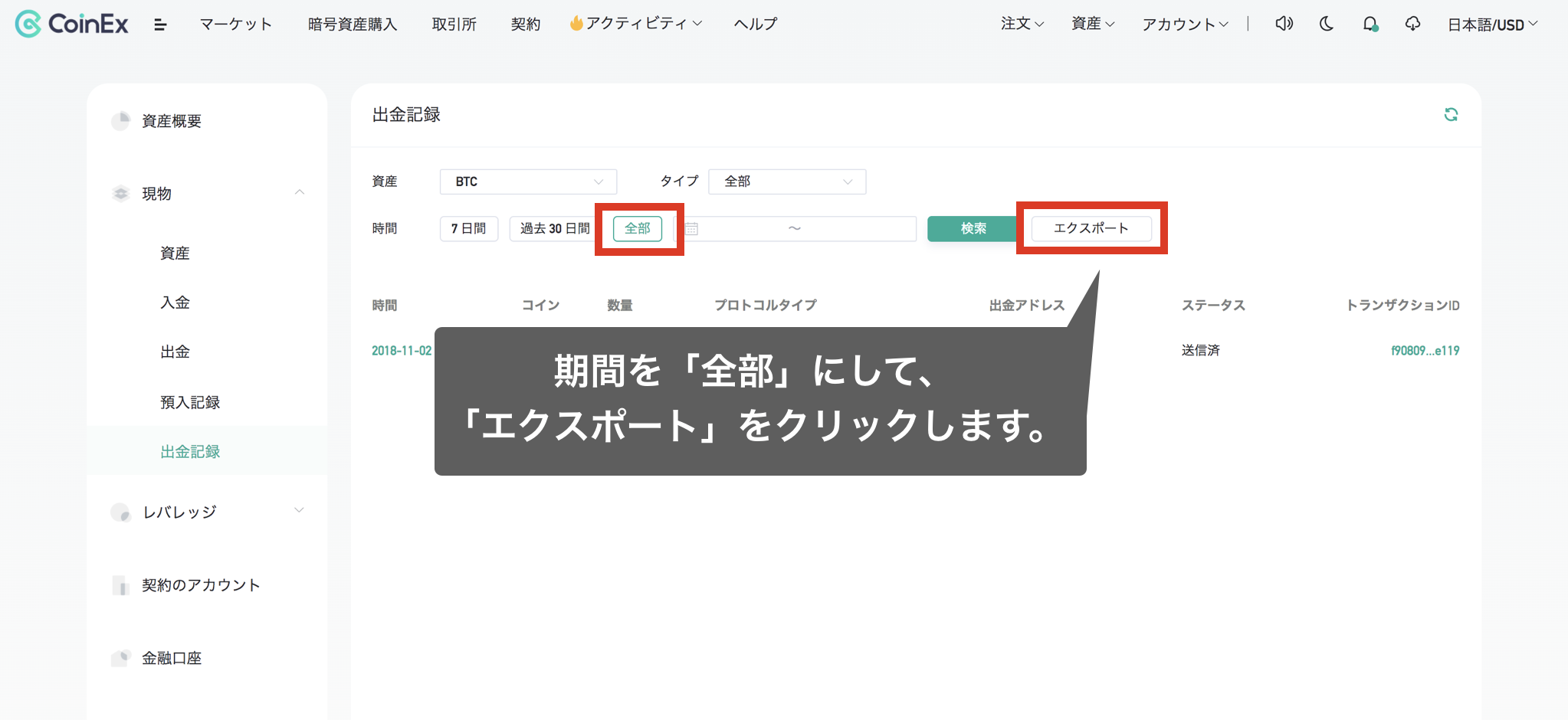
Task: Click the 契約のアカウント sidebar icon
Action: tap(120, 585)
